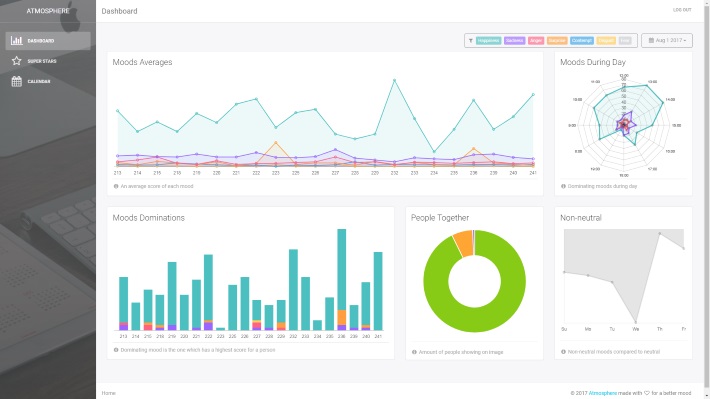This screenshot has width=710, height=399.
Task: Click the info icon under Non-neutral chart
Action: click(563, 351)
